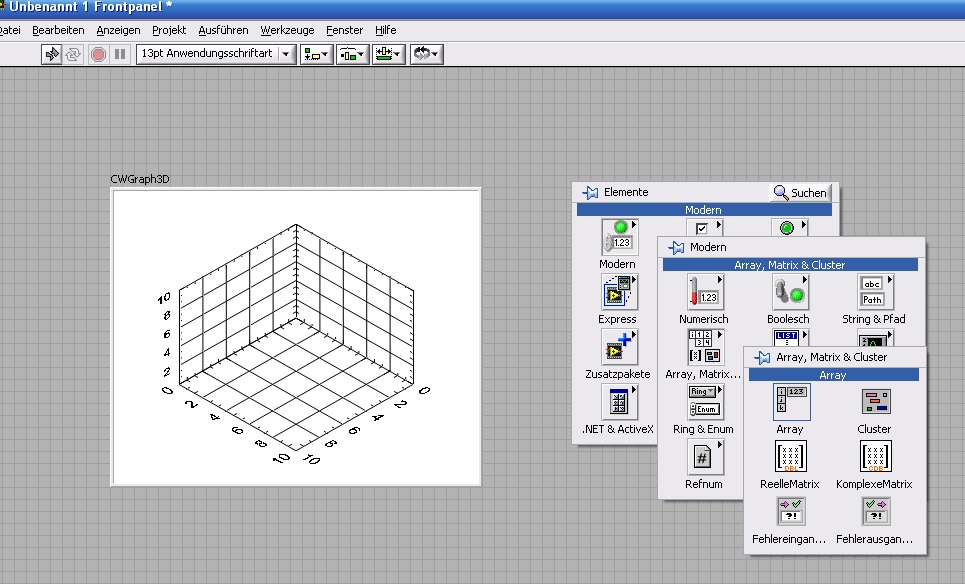This screenshot has width=965, height=584.
Task: Select the ReelleMatrix control icon
Action: coord(791,457)
